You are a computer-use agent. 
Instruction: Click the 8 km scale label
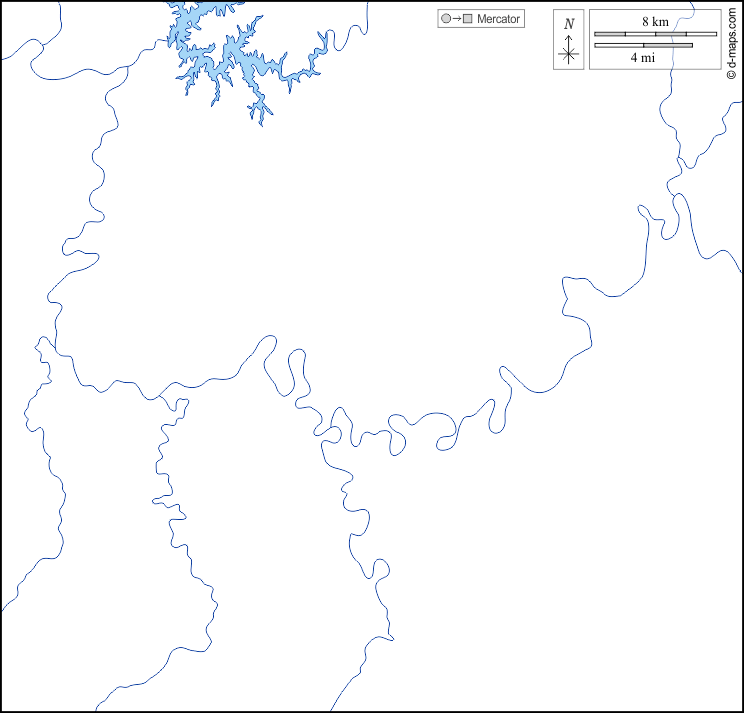pos(655,21)
